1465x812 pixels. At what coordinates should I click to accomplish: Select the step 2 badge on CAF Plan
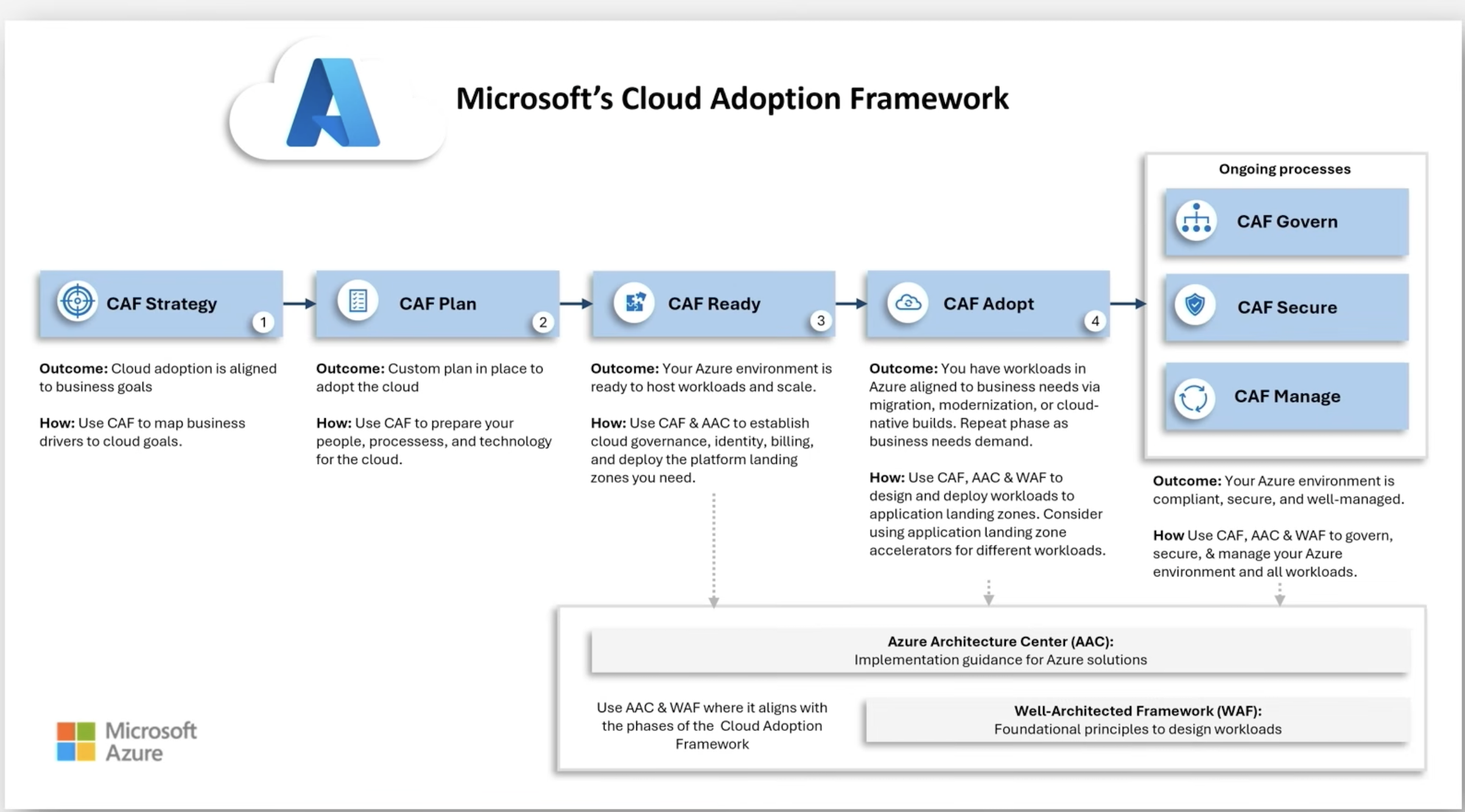click(543, 322)
